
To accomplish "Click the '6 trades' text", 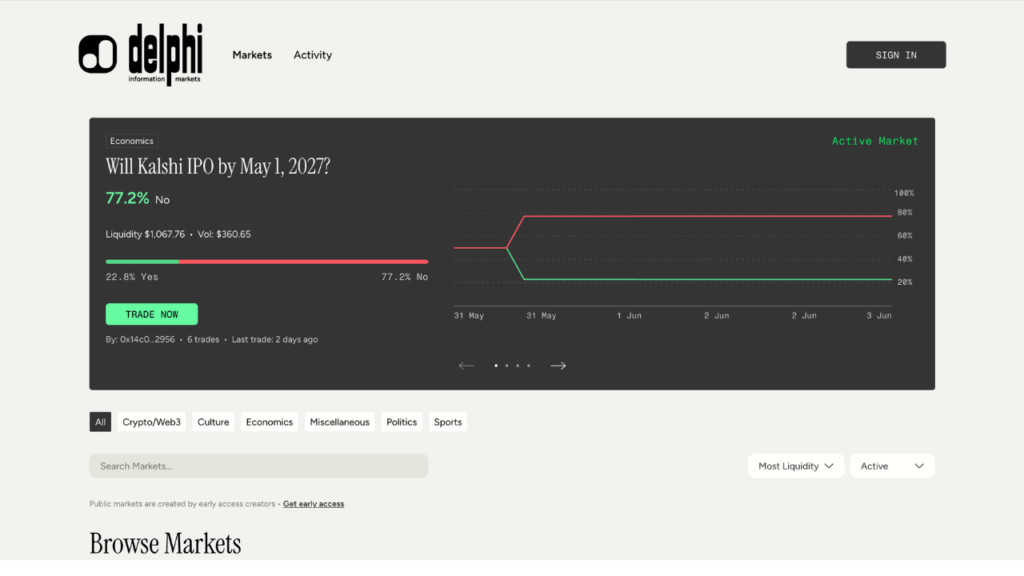I will pos(203,340).
